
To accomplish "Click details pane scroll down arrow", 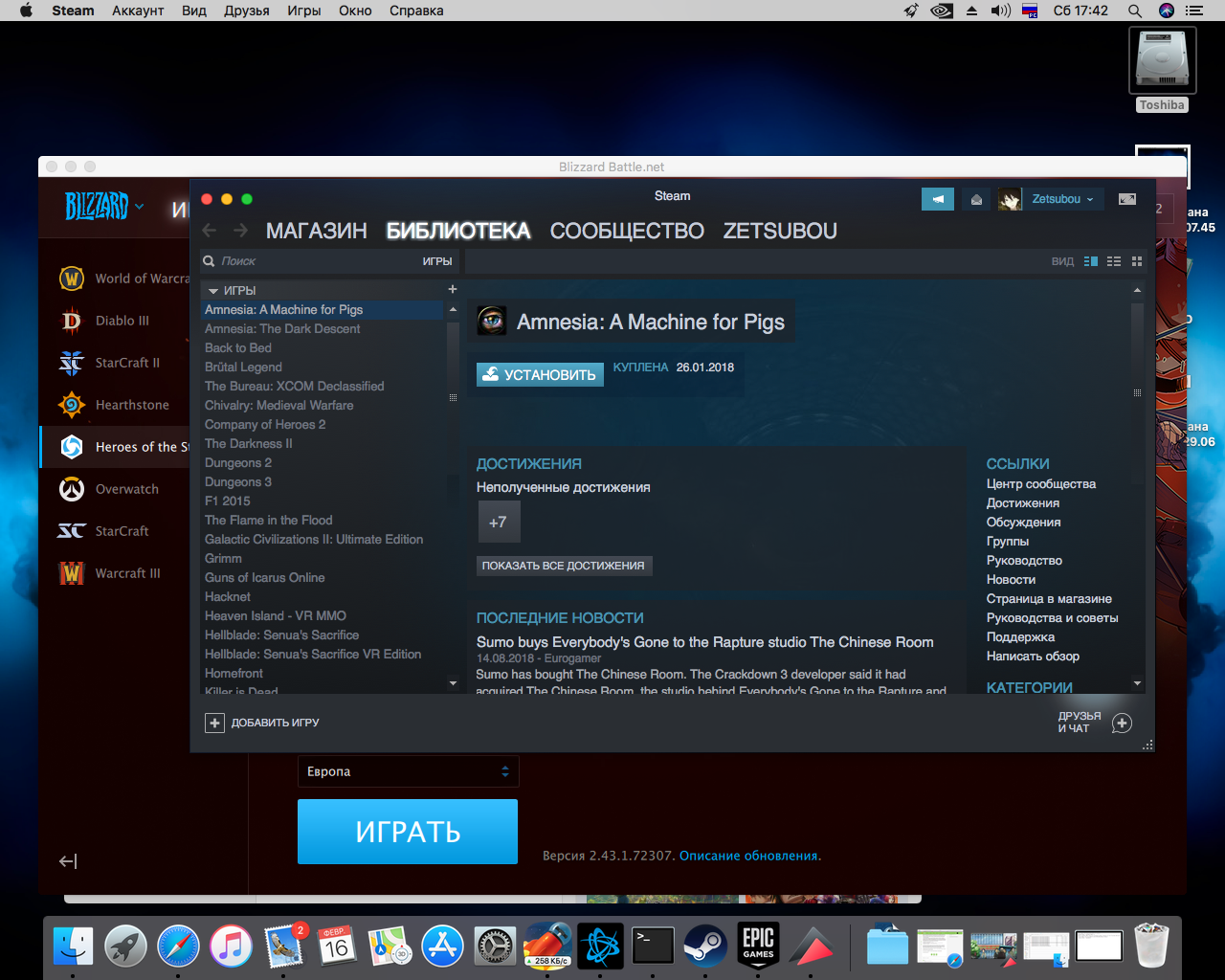I will (x=1137, y=683).
